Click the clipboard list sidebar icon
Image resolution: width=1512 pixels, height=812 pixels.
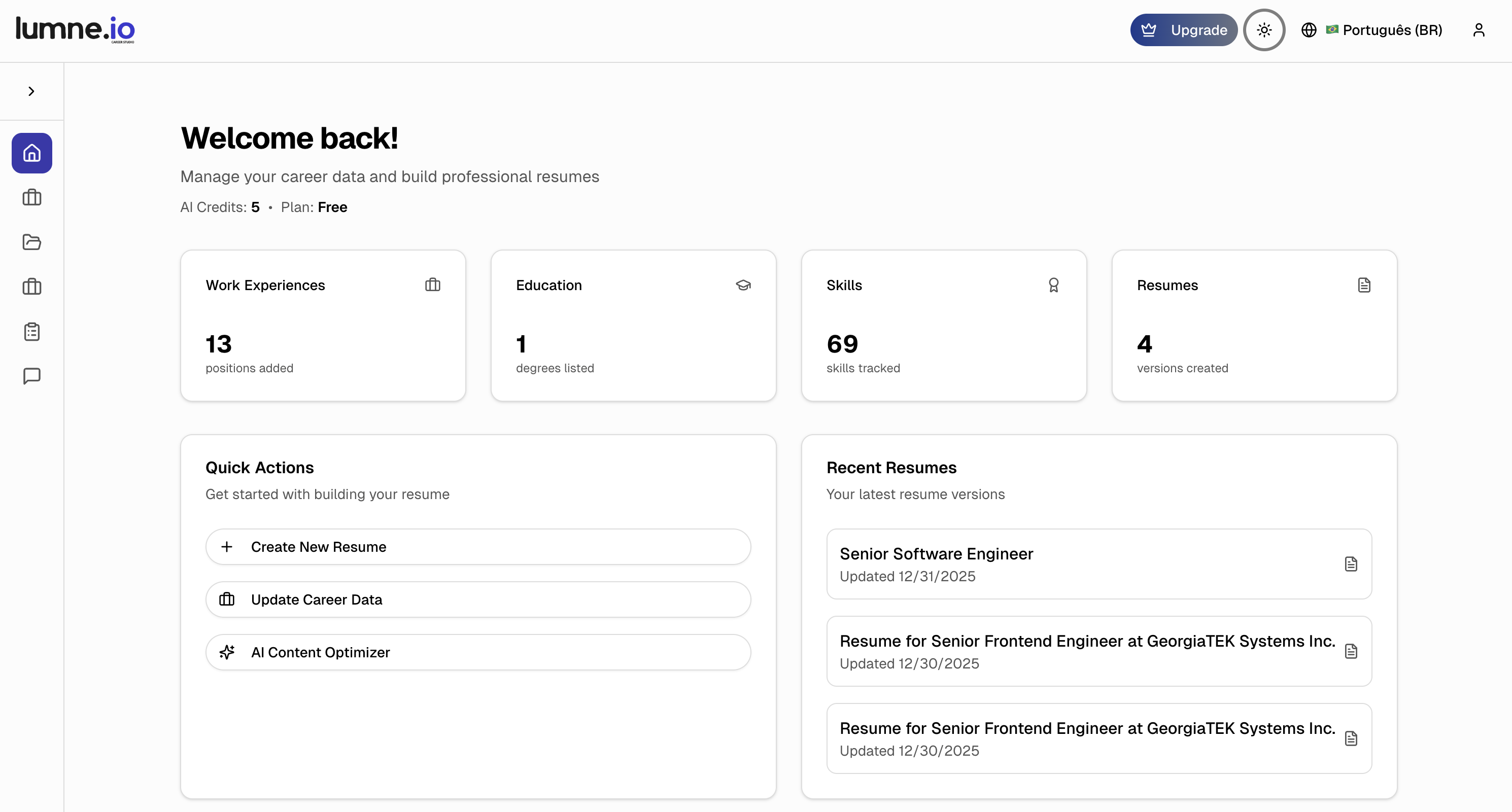(x=31, y=332)
